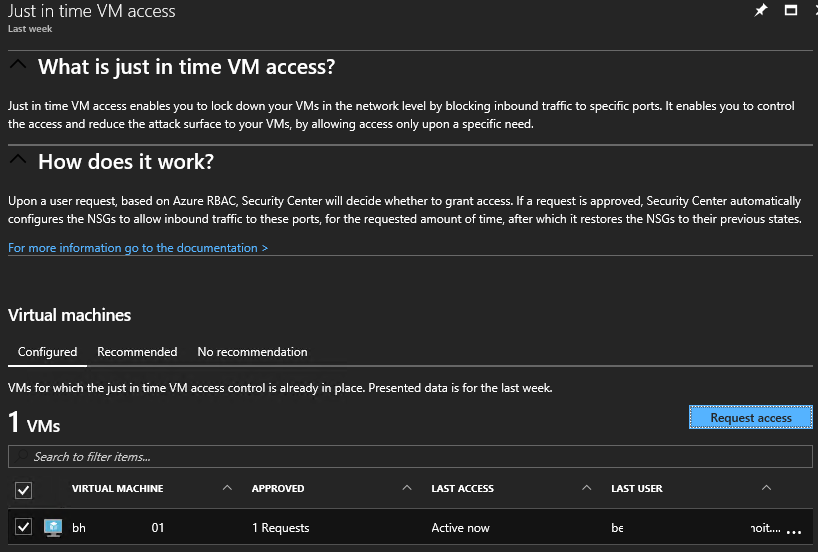Open the documentation link

click(138, 248)
